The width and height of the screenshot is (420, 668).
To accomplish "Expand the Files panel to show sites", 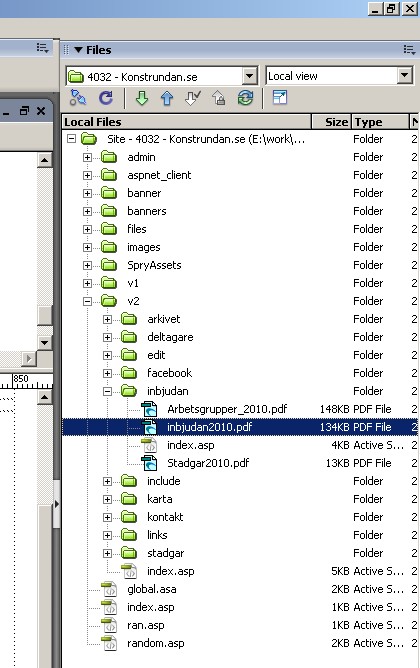I will coord(280,98).
